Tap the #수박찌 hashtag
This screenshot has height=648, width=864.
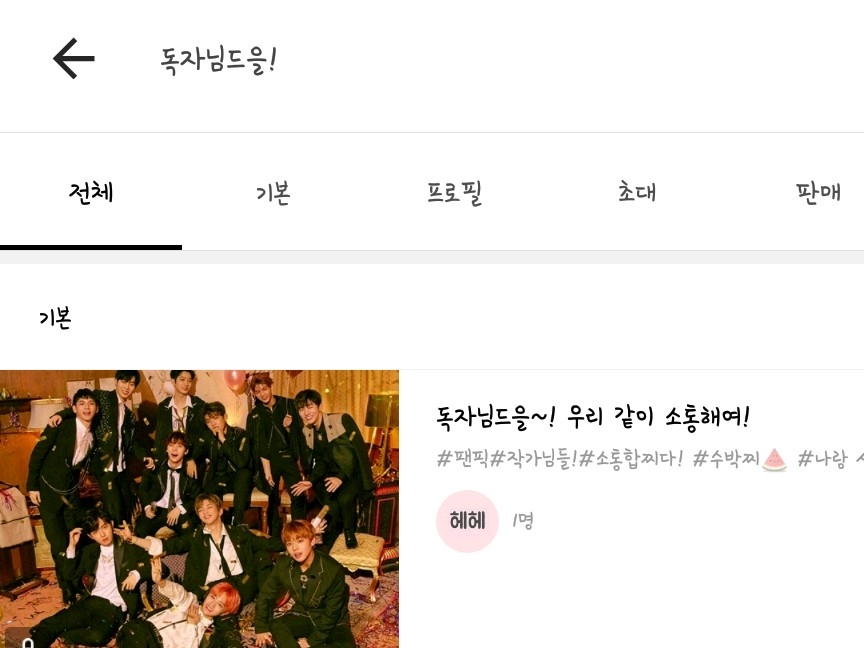tap(726, 458)
